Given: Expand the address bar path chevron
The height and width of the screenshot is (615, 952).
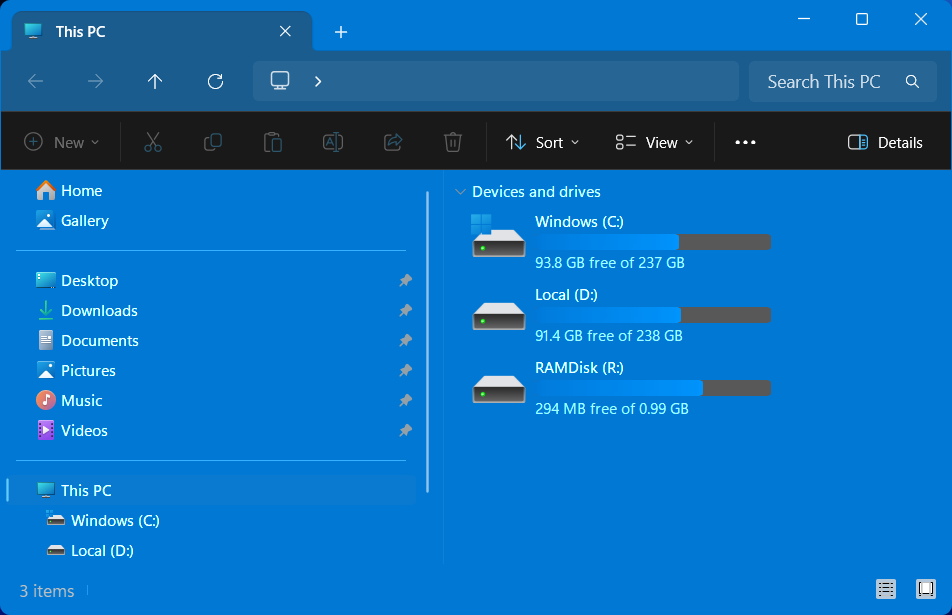Looking at the screenshot, I should [x=318, y=81].
